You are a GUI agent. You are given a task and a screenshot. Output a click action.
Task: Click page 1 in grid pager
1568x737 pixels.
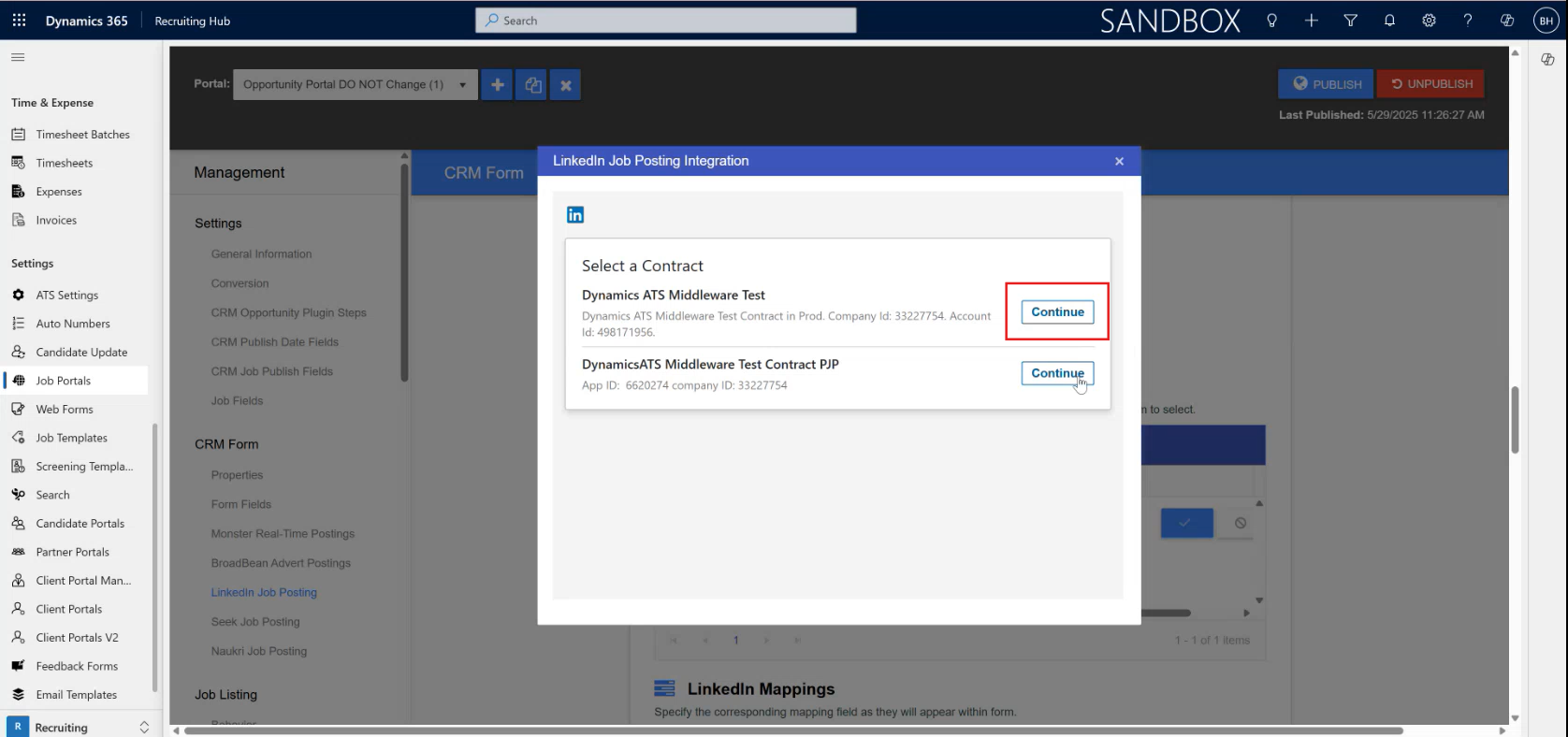click(x=735, y=640)
